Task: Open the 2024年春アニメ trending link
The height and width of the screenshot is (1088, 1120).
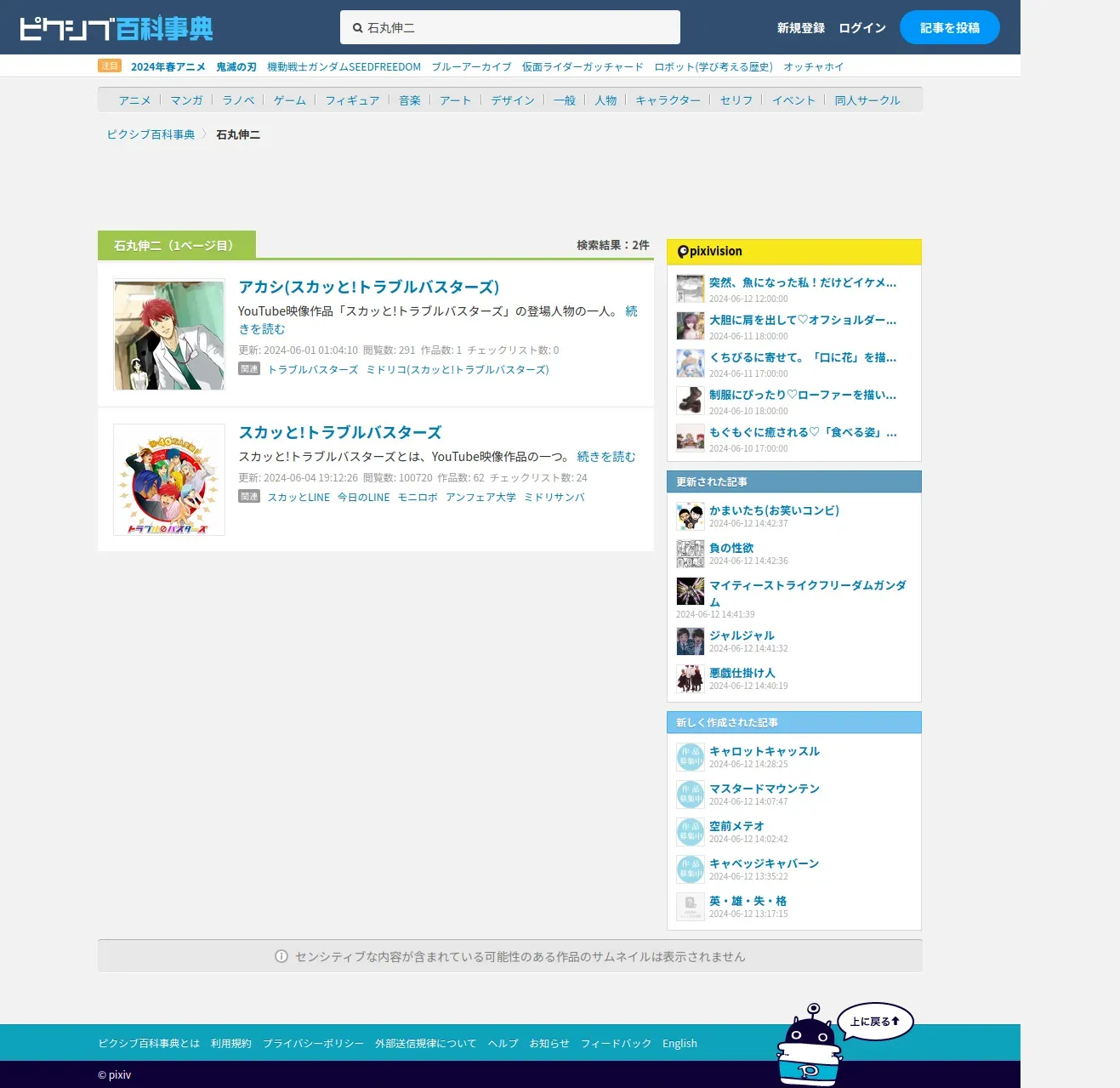Action: click(168, 66)
